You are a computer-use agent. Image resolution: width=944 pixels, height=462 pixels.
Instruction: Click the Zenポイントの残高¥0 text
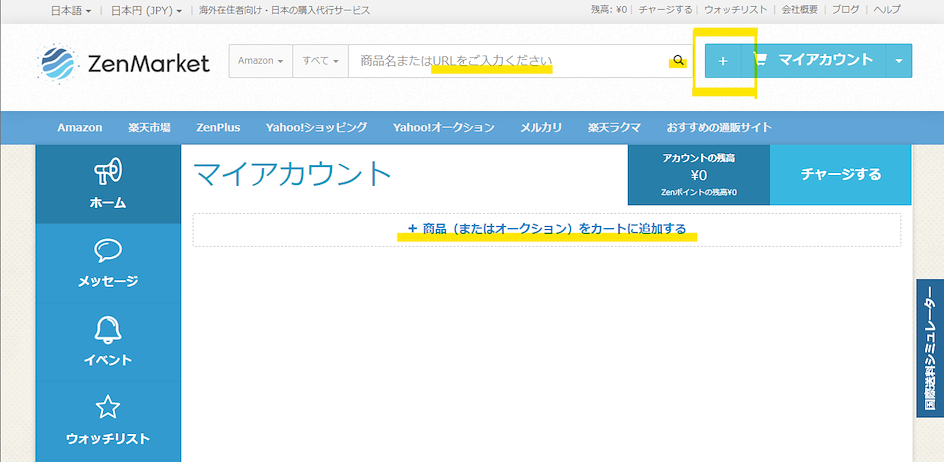(x=699, y=192)
